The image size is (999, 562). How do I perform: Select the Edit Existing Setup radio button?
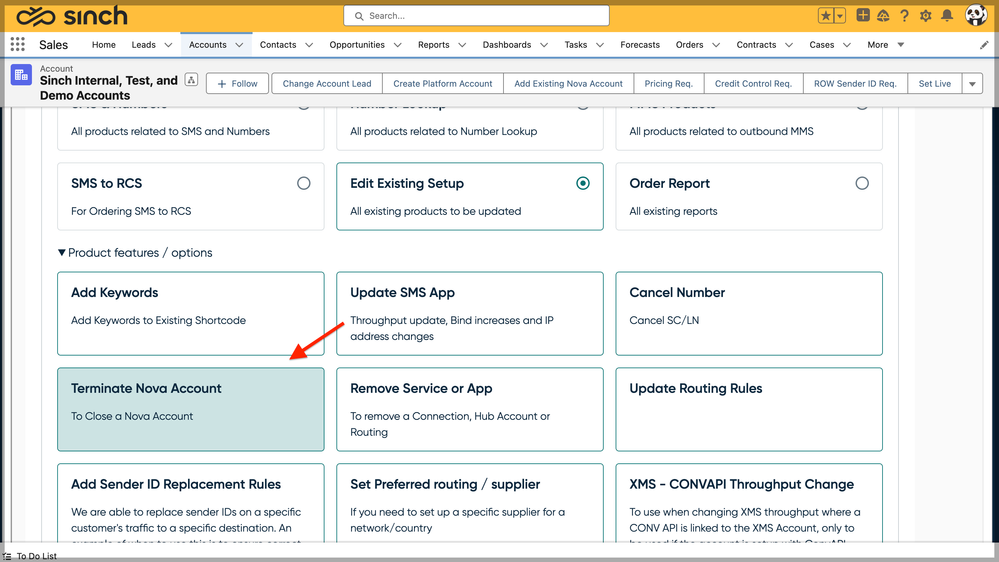[583, 184]
